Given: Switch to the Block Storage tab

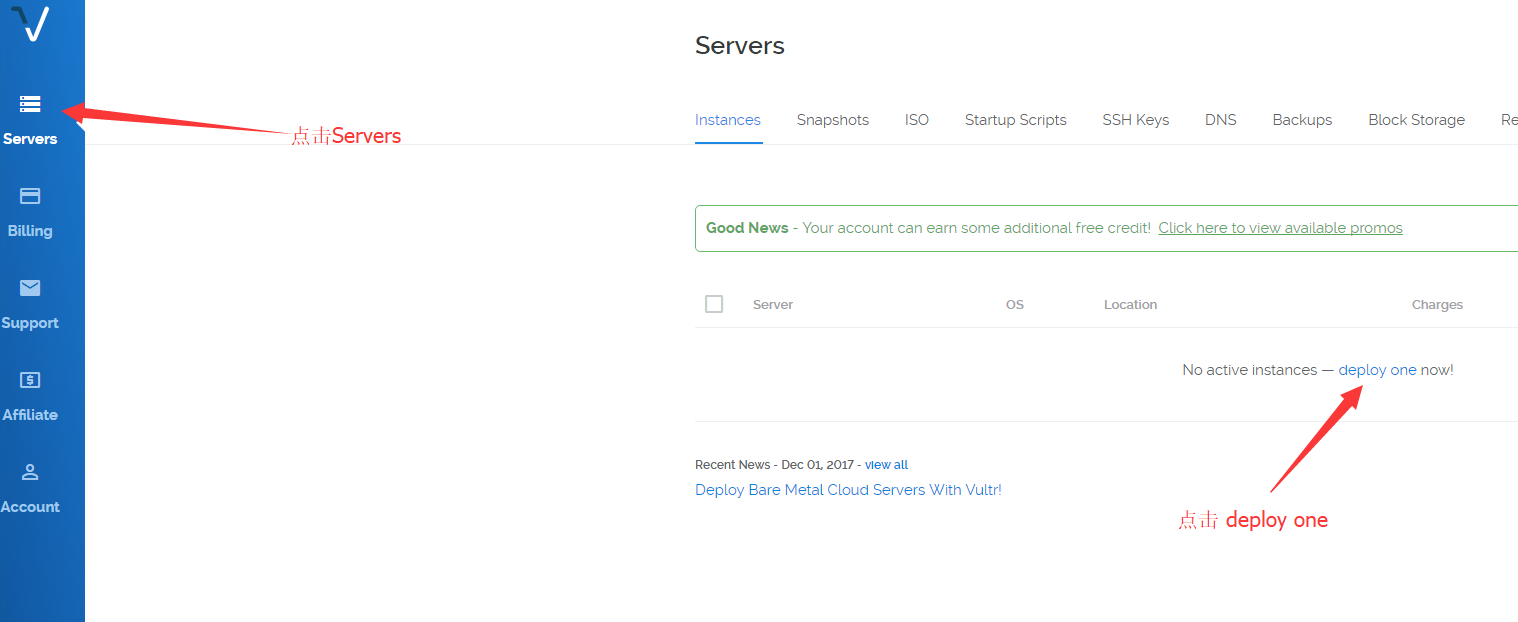Looking at the screenshot, I should pyautogui.click(x=1416, y=119).
